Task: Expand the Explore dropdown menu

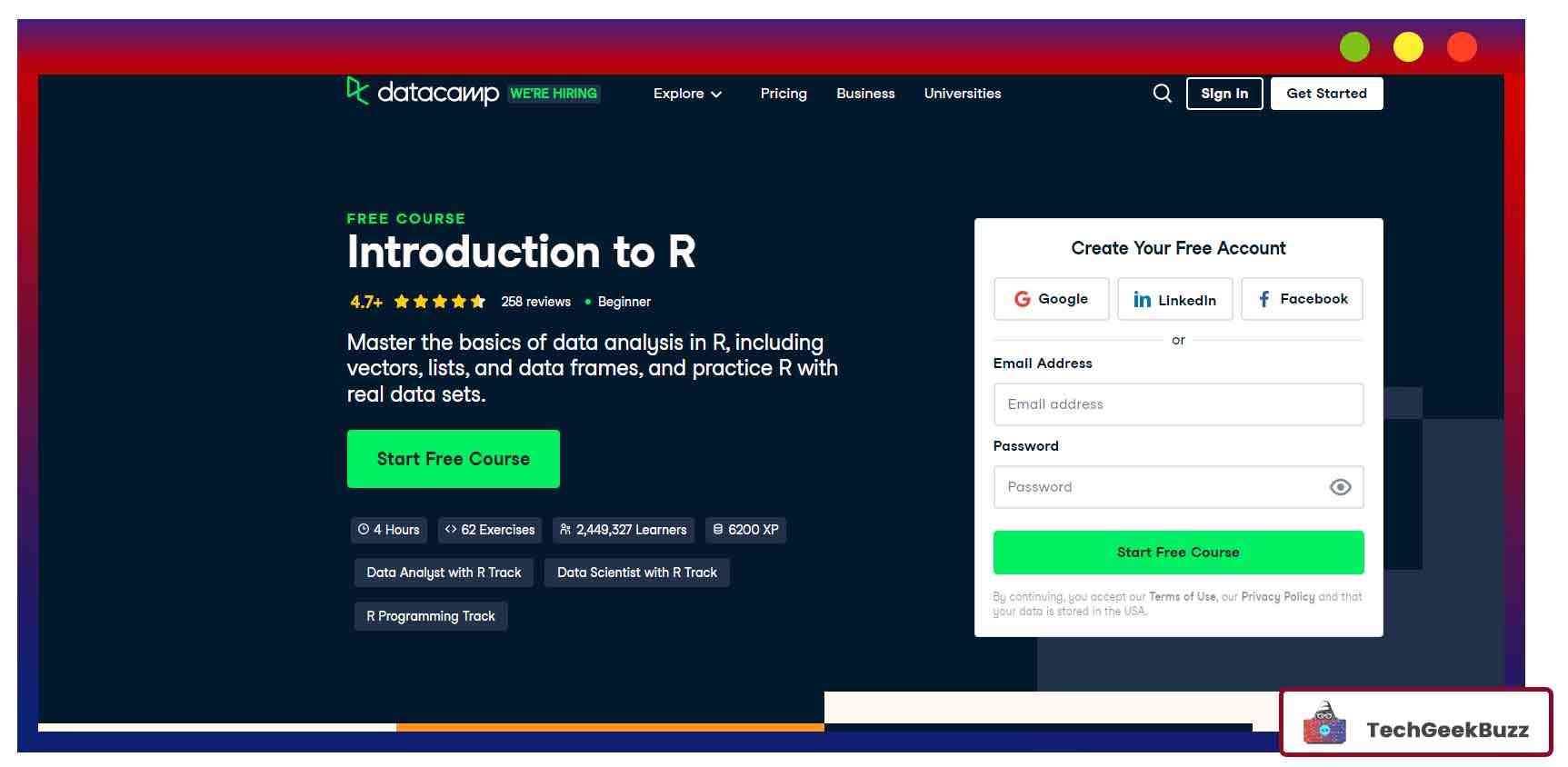Action: click(687, 94)
